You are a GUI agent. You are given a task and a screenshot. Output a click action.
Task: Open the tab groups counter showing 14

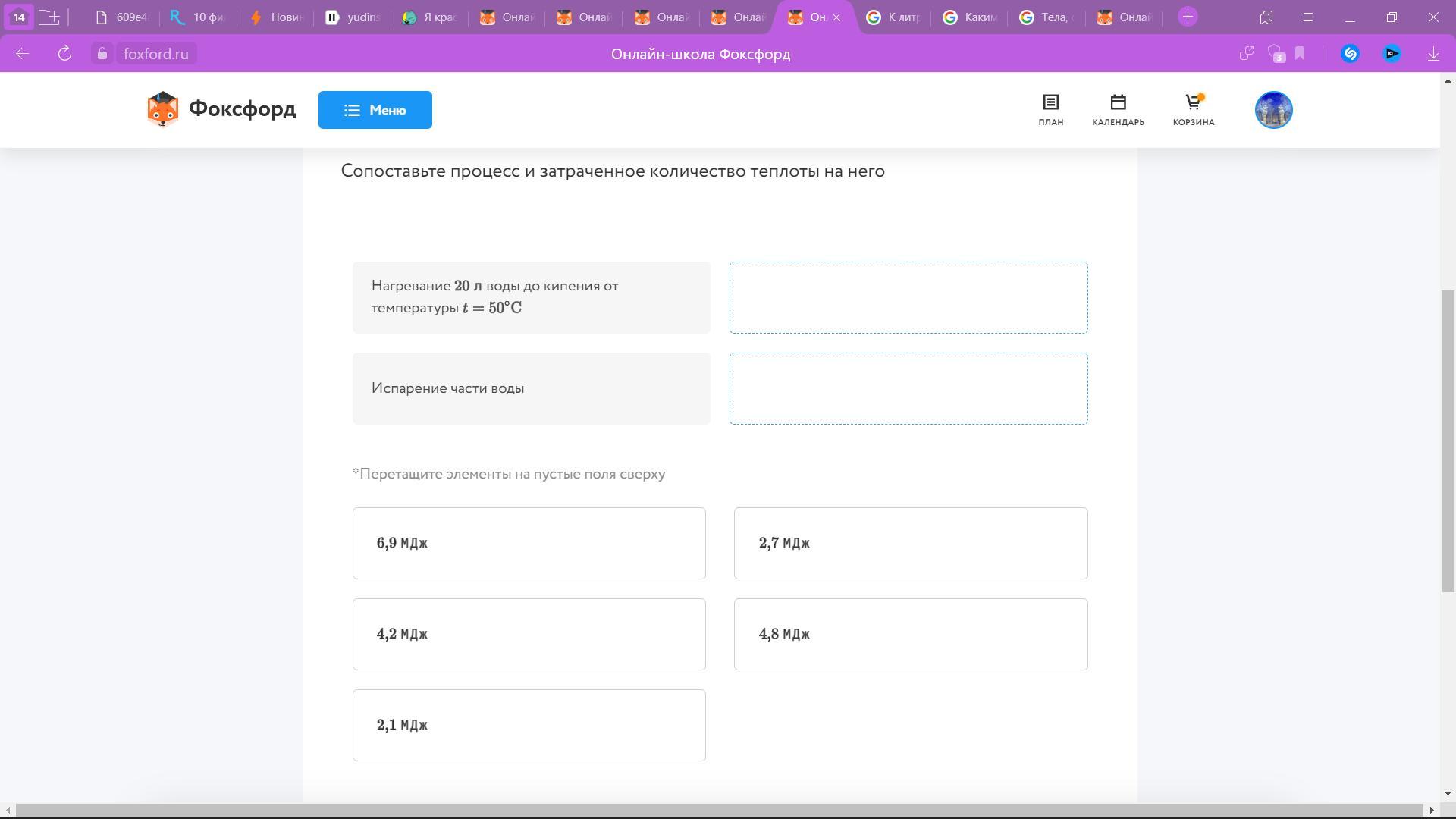pos(19,17)
